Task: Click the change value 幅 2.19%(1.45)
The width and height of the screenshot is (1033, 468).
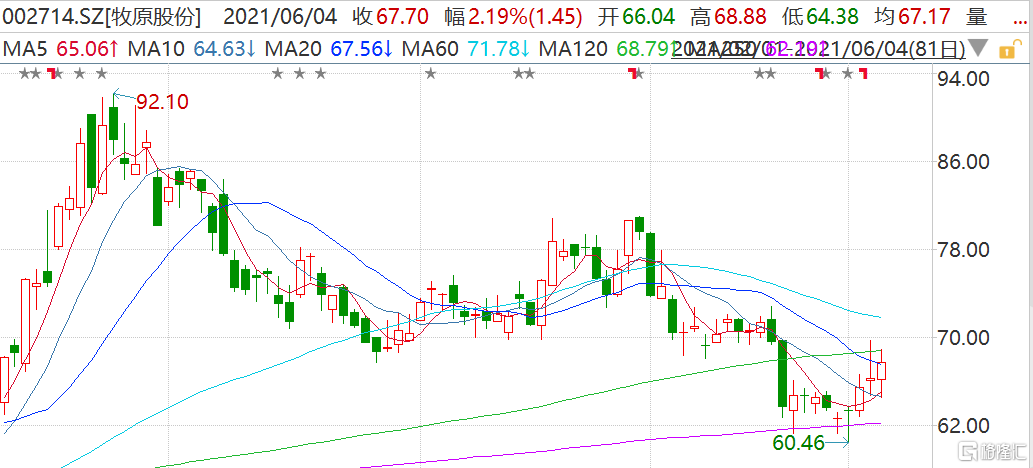Action: (514, 16)
